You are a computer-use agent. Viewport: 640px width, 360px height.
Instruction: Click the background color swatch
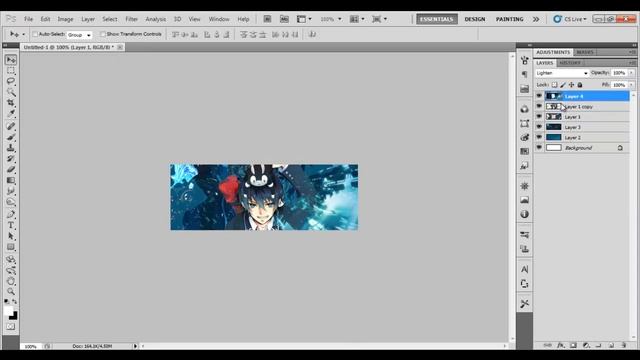pos(14,316)
